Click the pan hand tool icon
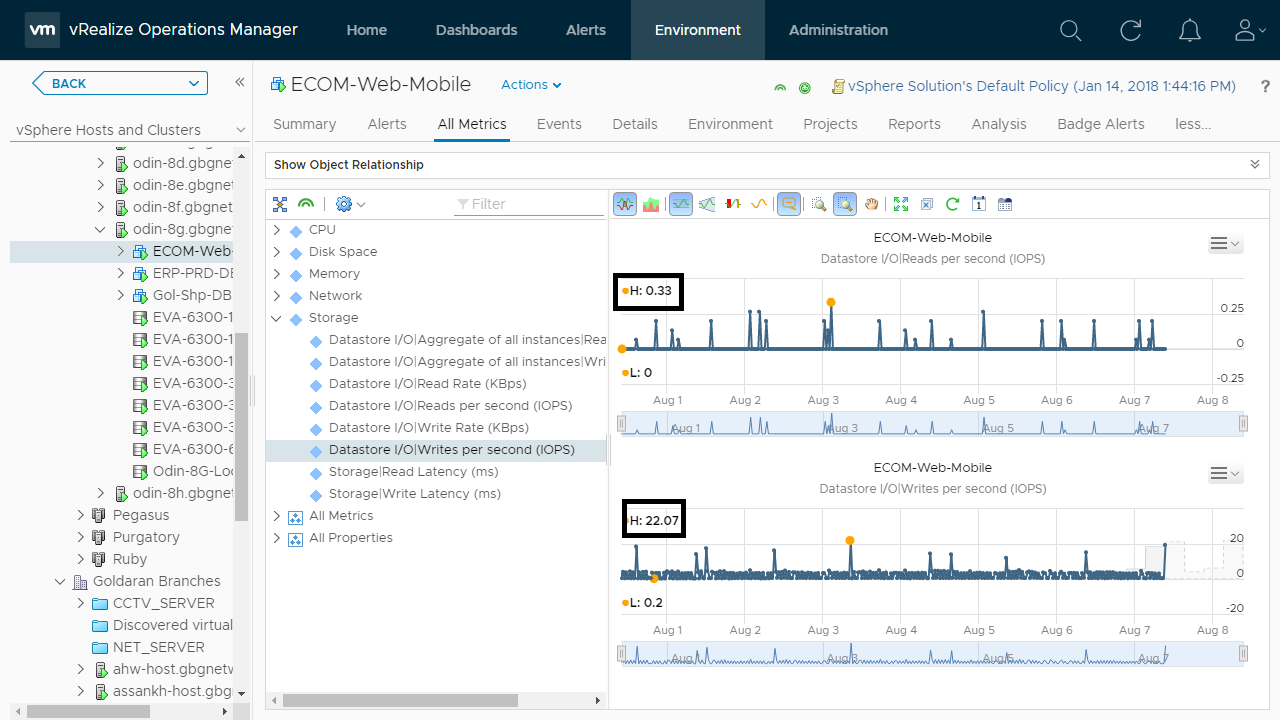The width and height of the screenshot is (1281, 720). coord(871,204)
